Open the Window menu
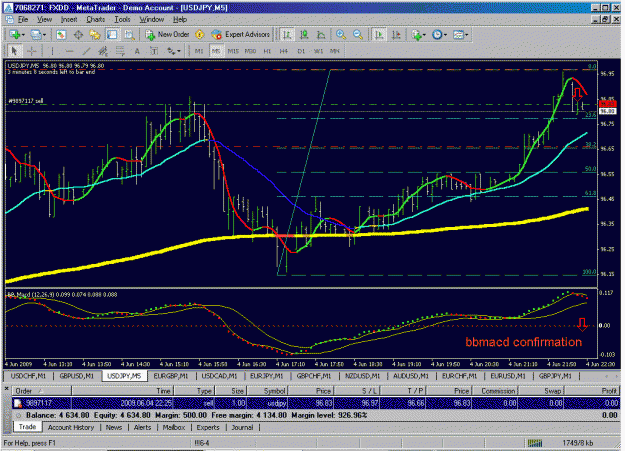Image resolution: width=625 pixels, height=451 pixels. coord(151,19)
